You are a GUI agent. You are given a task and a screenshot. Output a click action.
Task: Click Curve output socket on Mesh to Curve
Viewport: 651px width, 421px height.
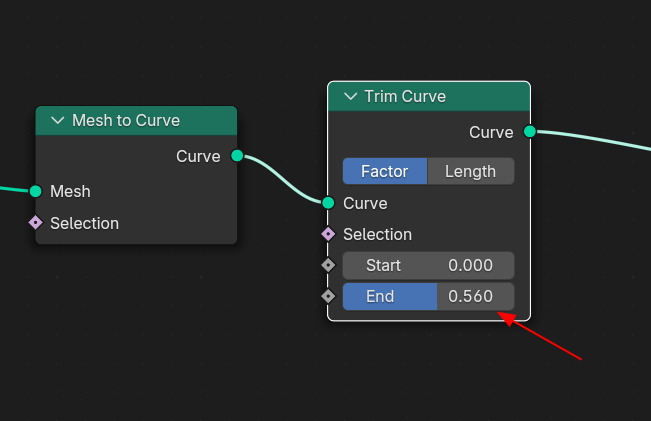(237, 156)
